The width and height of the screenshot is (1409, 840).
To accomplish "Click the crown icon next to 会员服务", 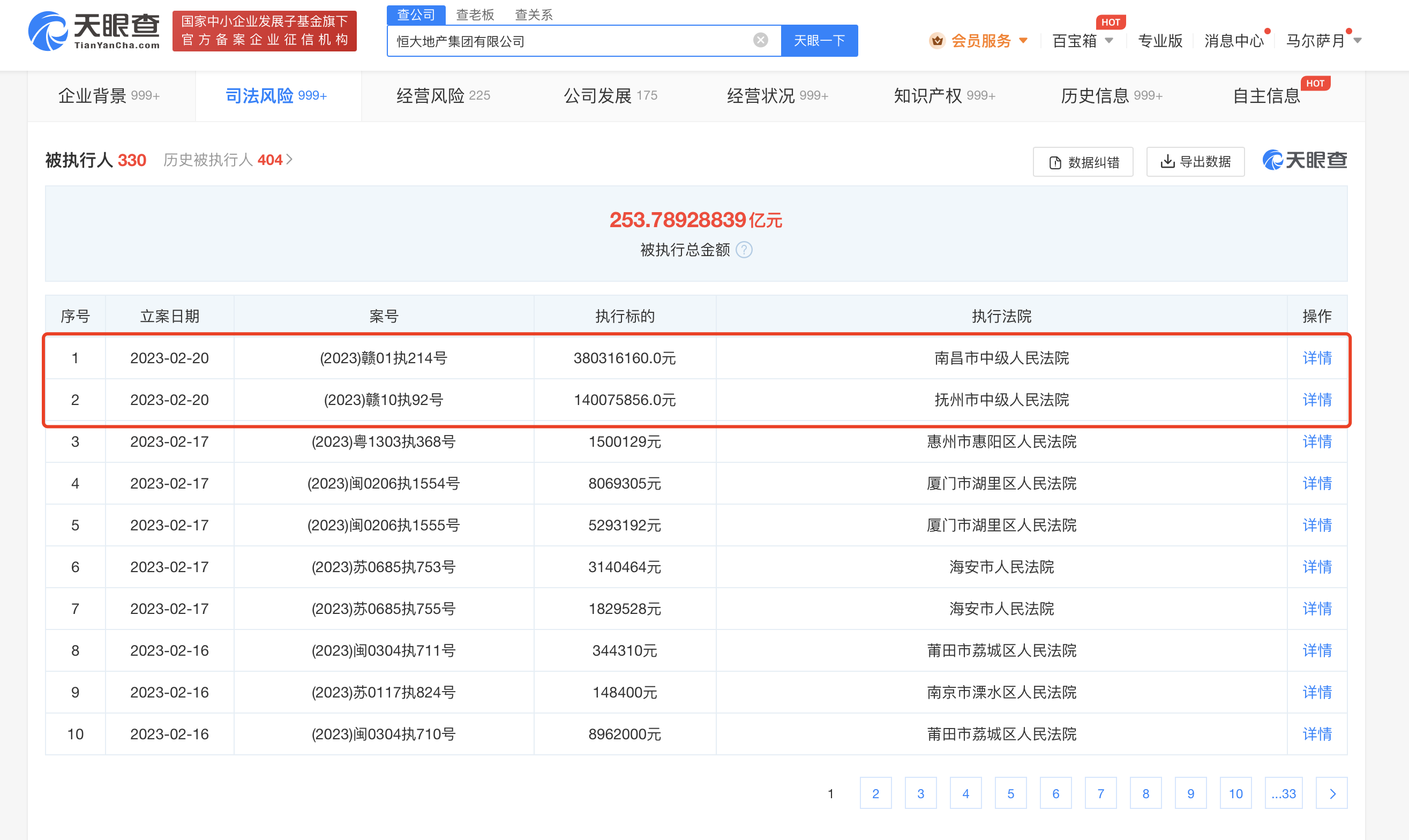I will [937, 41].
